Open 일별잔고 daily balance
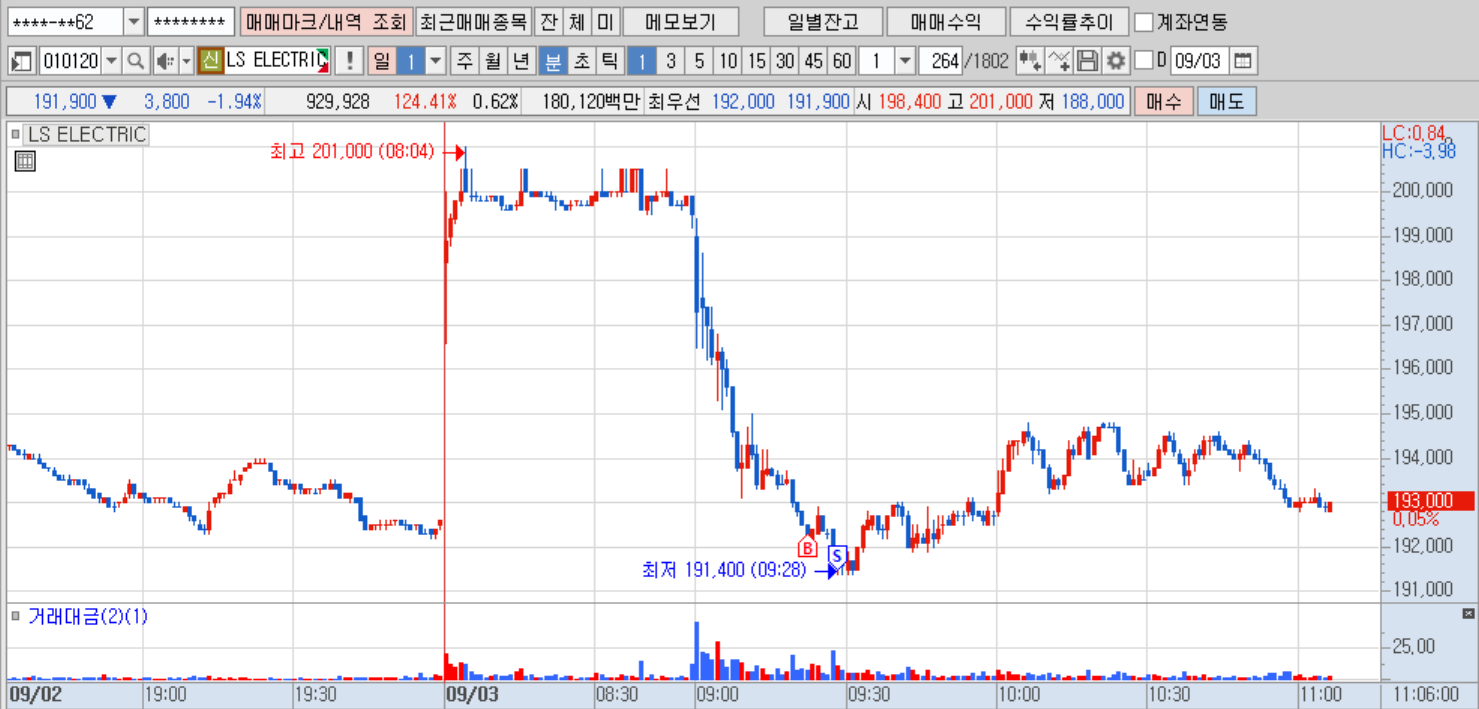The width and height of the screenshot is (1479, 709). (x=823, y=21)
